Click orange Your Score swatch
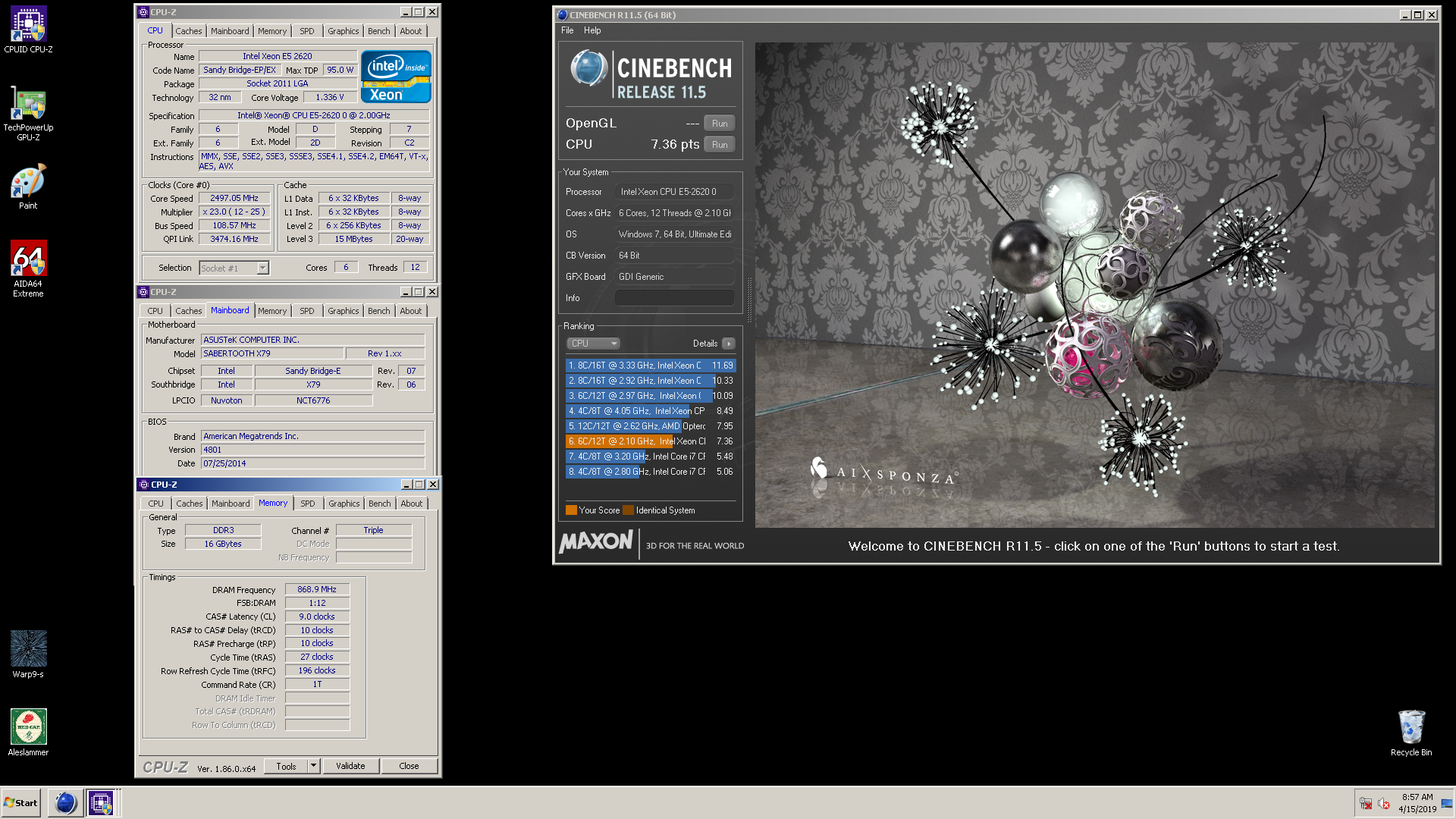This screenshot has width=1456, height=819. pyautogui.click(x=571, y=510)
